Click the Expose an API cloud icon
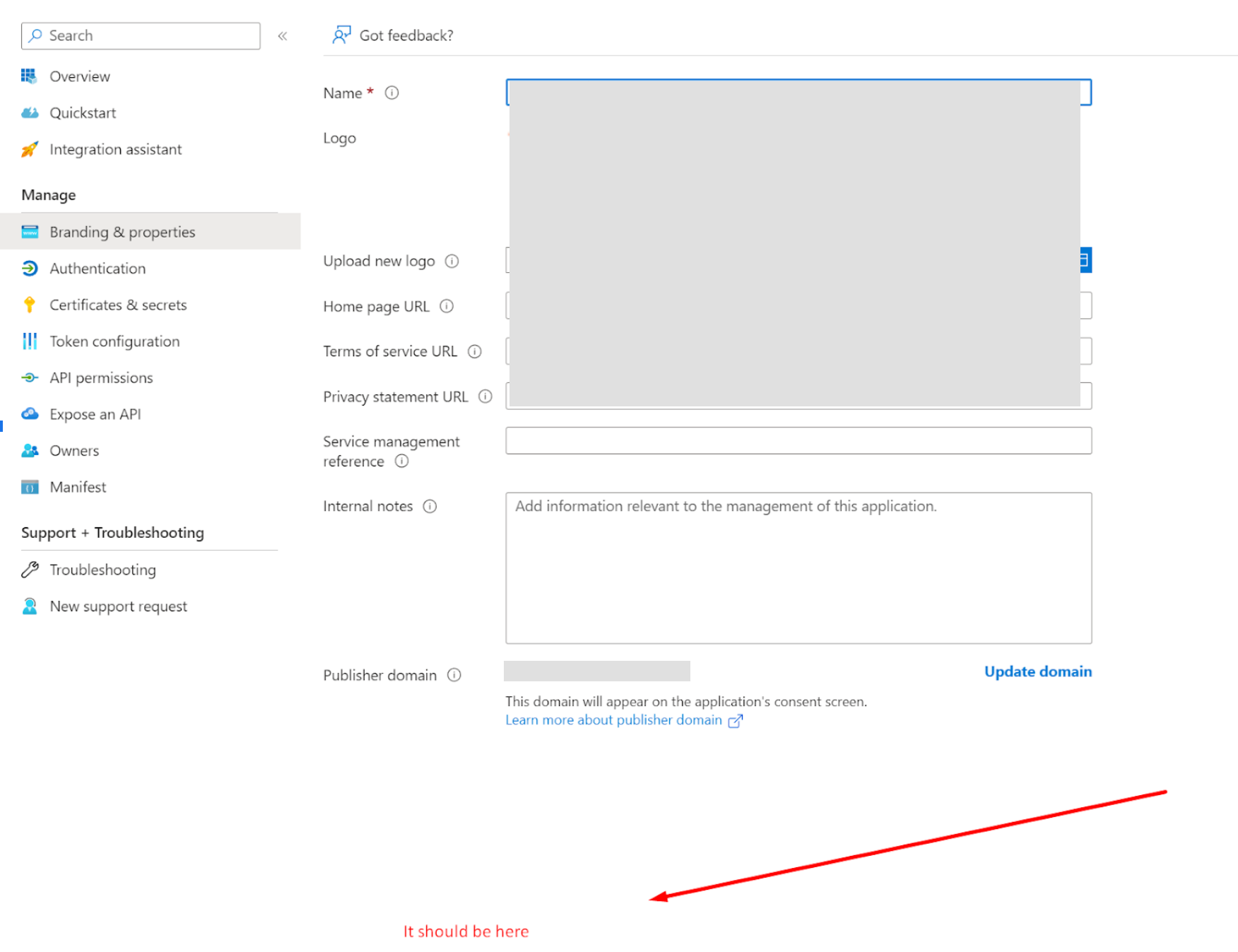This screenshot has width=1238, height=952. coord(29,413)
